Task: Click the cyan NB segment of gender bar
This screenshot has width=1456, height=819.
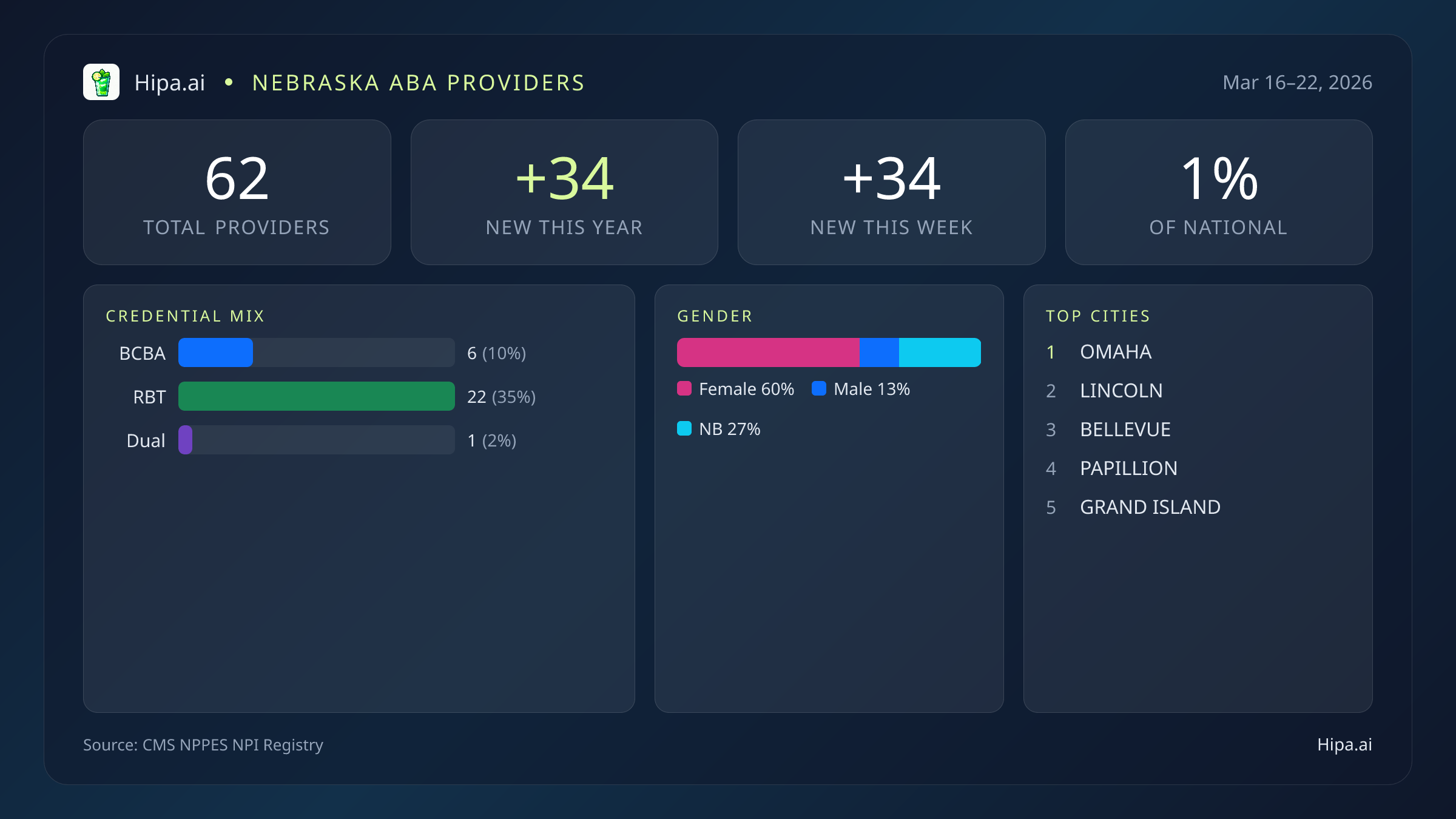Action: pos(939,352)
